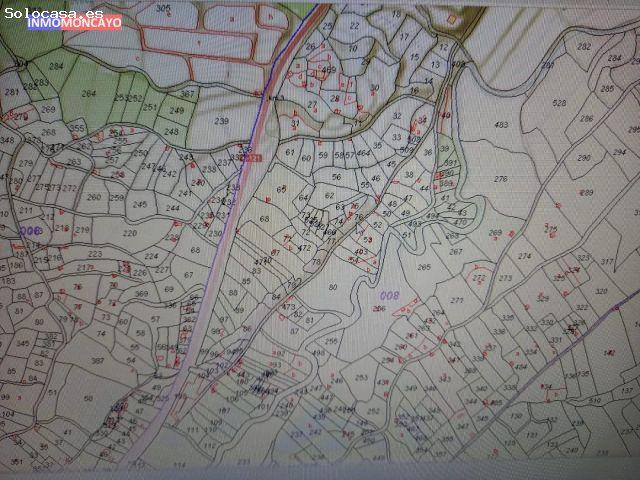Select green parcel 367

[187, 94]
